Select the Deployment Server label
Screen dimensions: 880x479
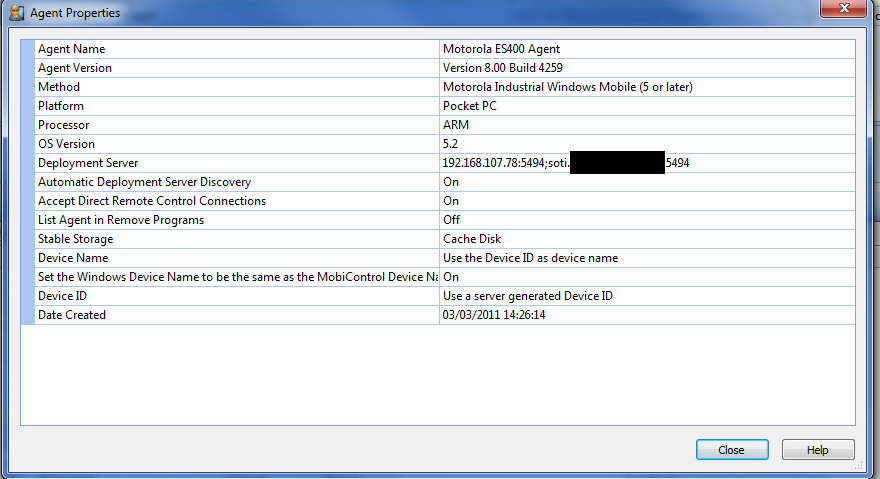[88, 163]
